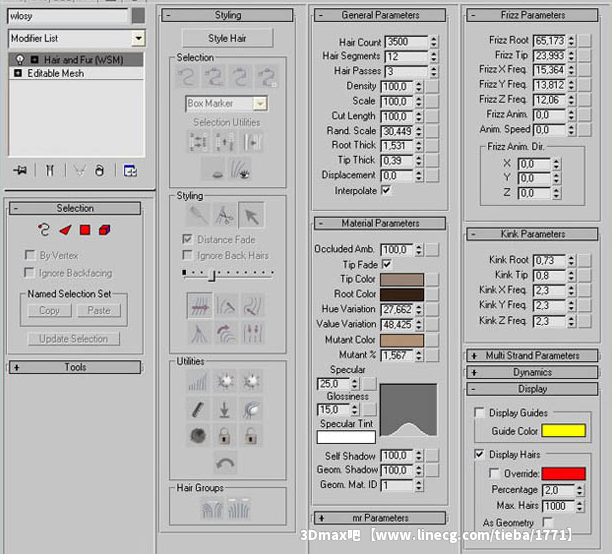
Task: Uncheck the Interpolate checkbox
Action: click(x=386, y=191)
